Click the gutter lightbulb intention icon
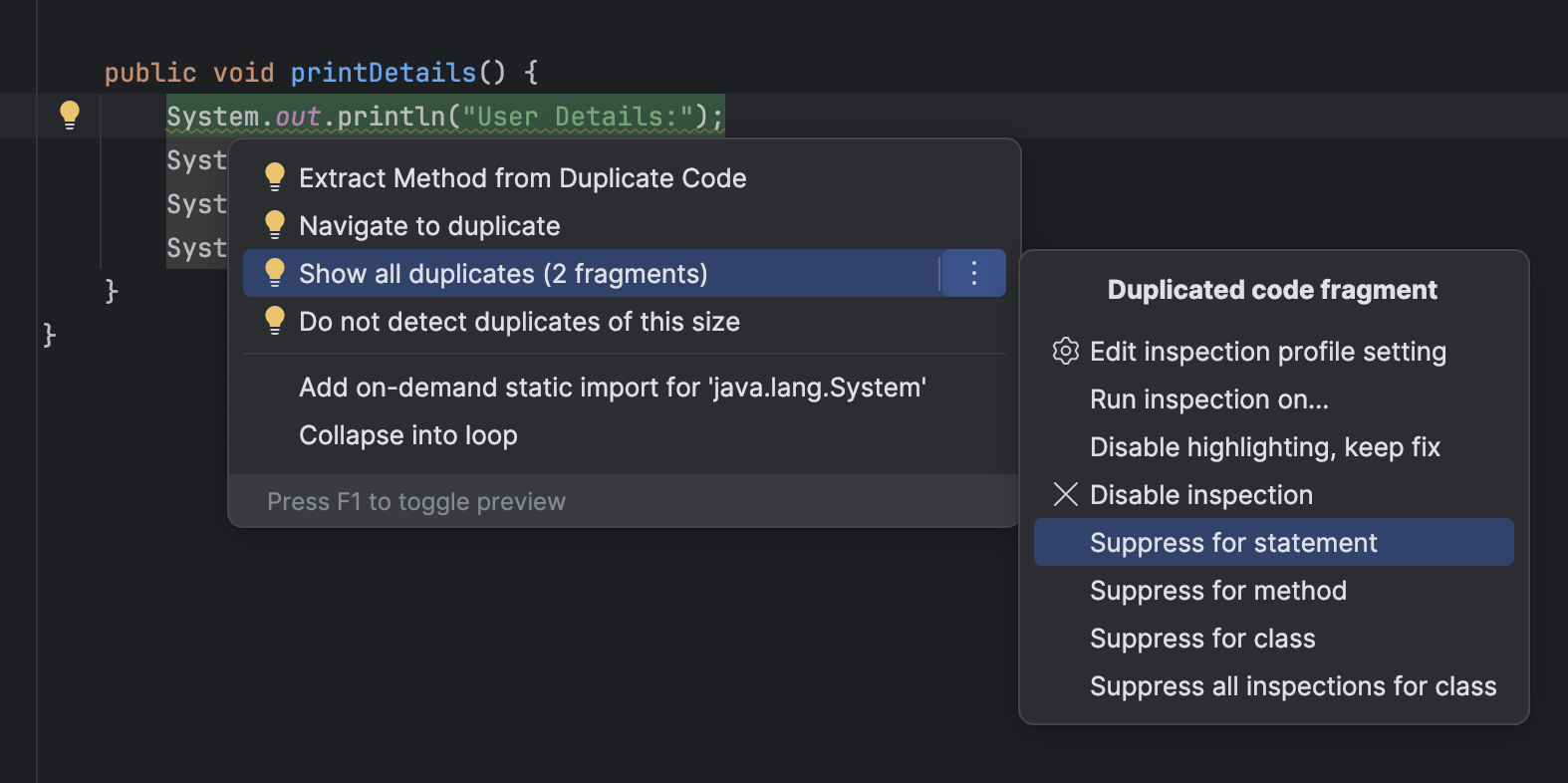This screenshot has height=783, width=1568. point(70,115)
